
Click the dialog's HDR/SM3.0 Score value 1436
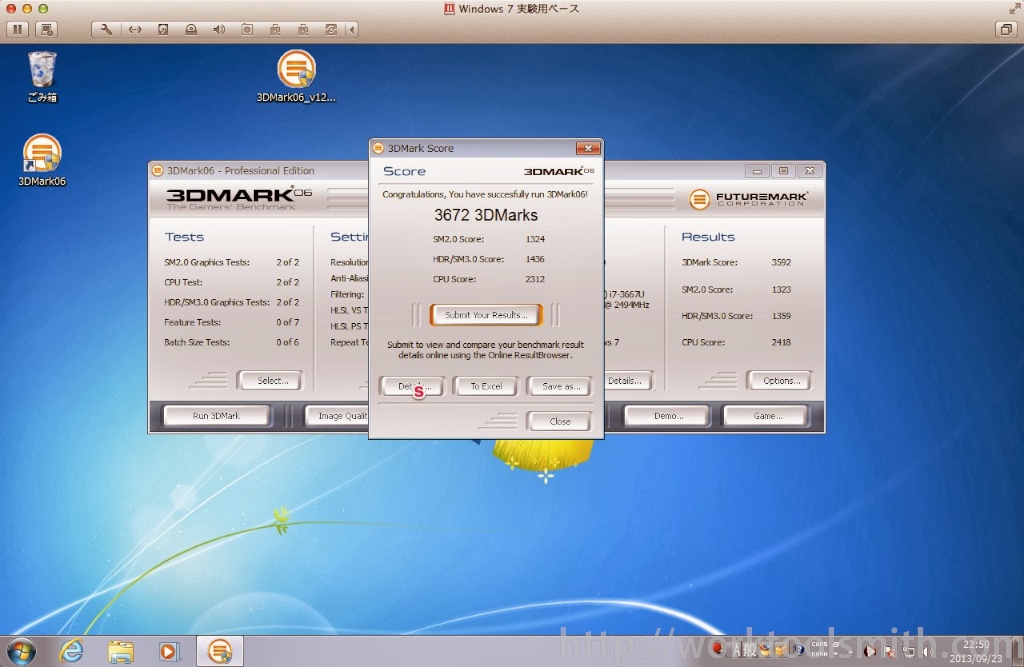pos(535,259)
